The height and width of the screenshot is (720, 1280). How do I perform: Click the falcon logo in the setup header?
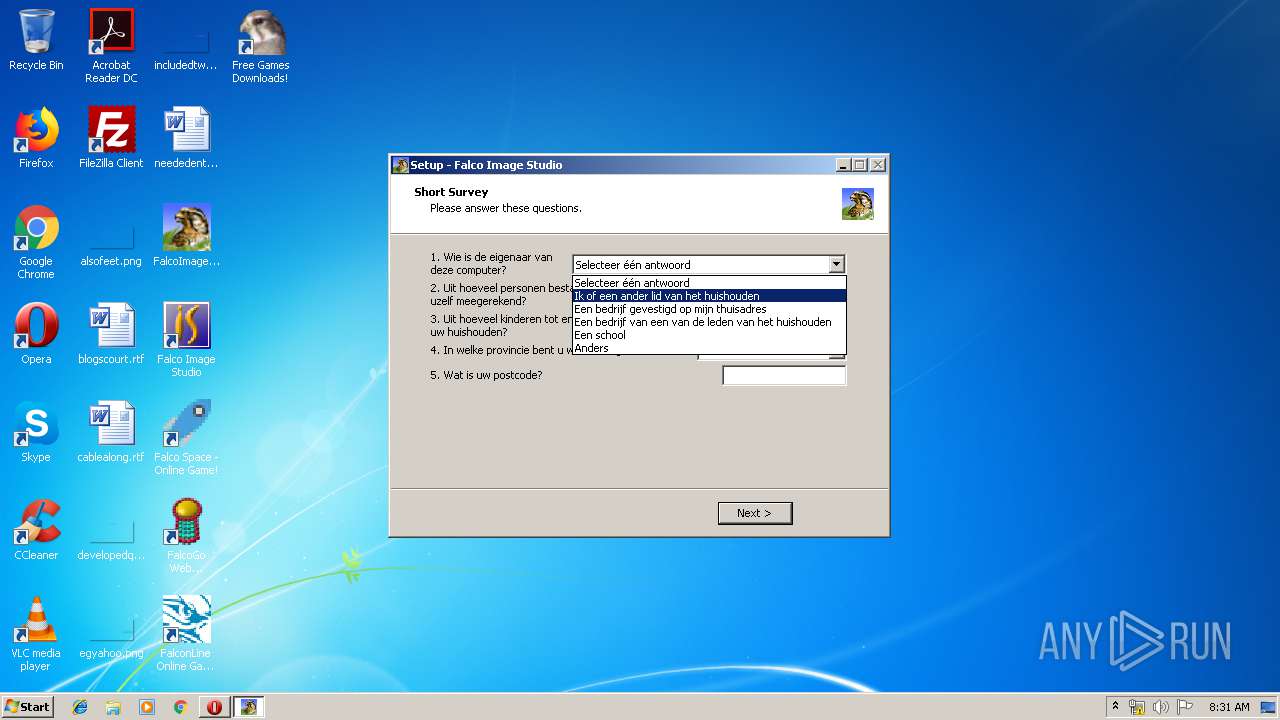pyautogui.click(x=857, y=204)
